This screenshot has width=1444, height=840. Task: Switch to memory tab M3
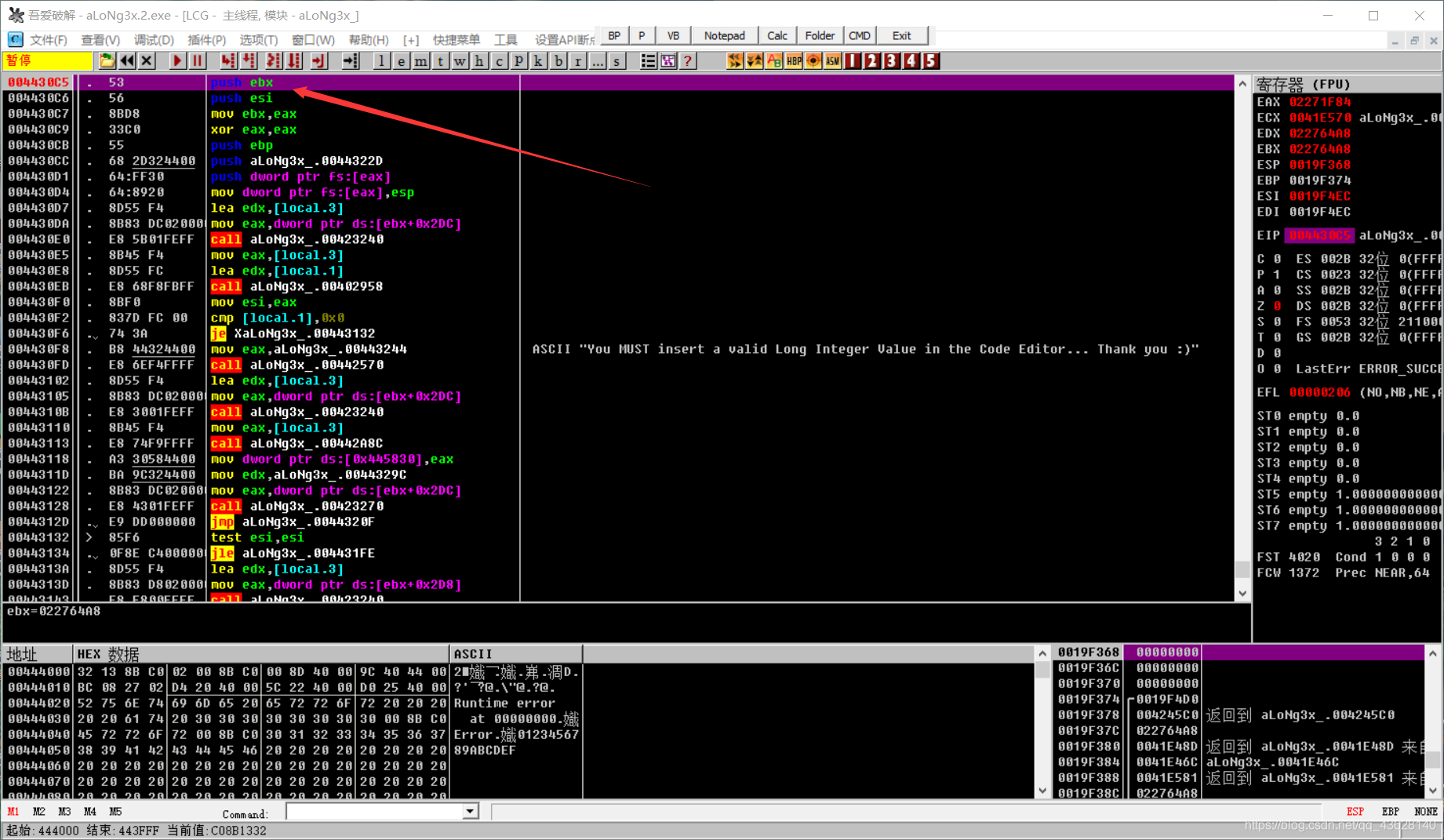64,812
